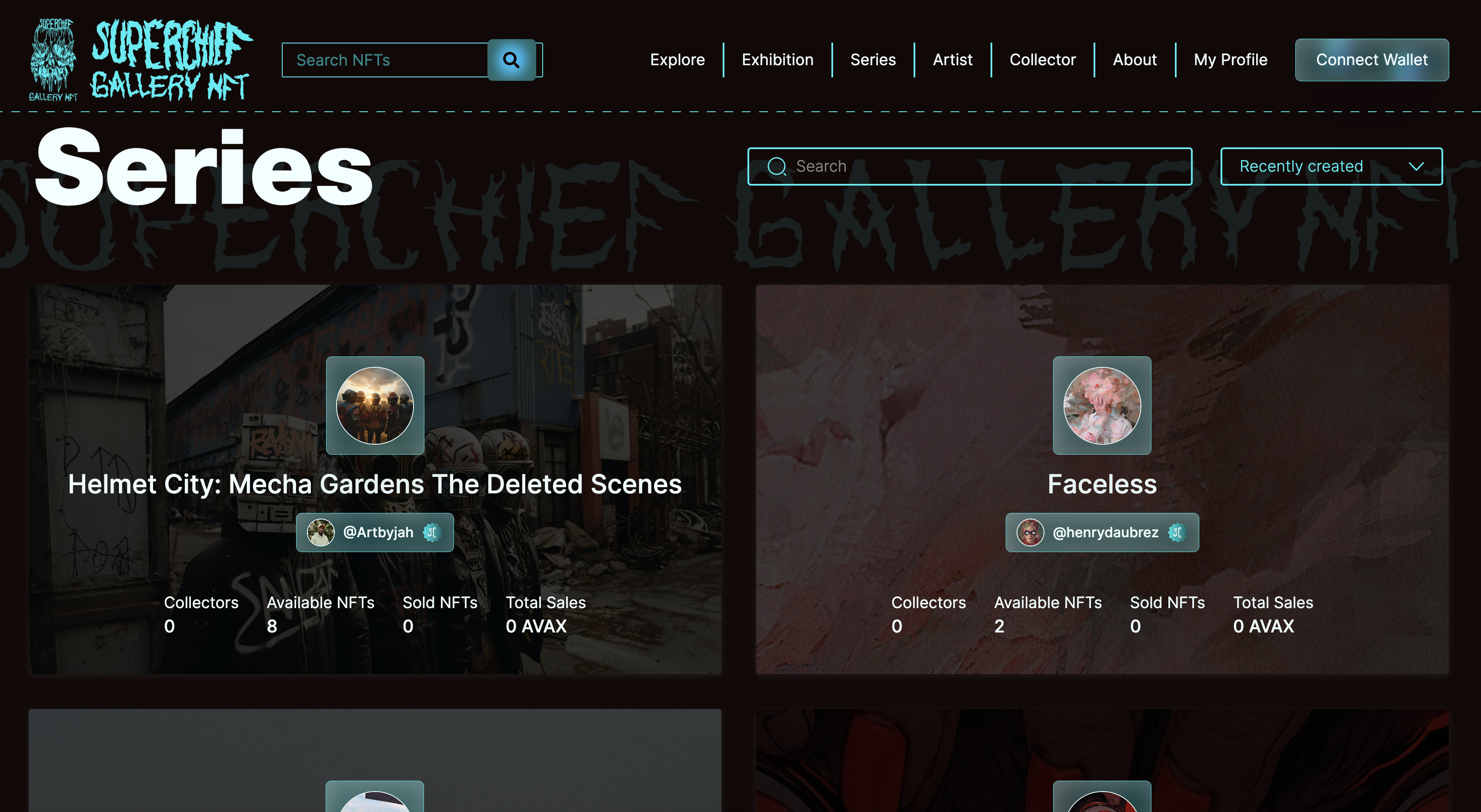The width and height of the screenshot is (1481, 812).
Task: Go to the Exhibition page
Action: coord(777,60)
